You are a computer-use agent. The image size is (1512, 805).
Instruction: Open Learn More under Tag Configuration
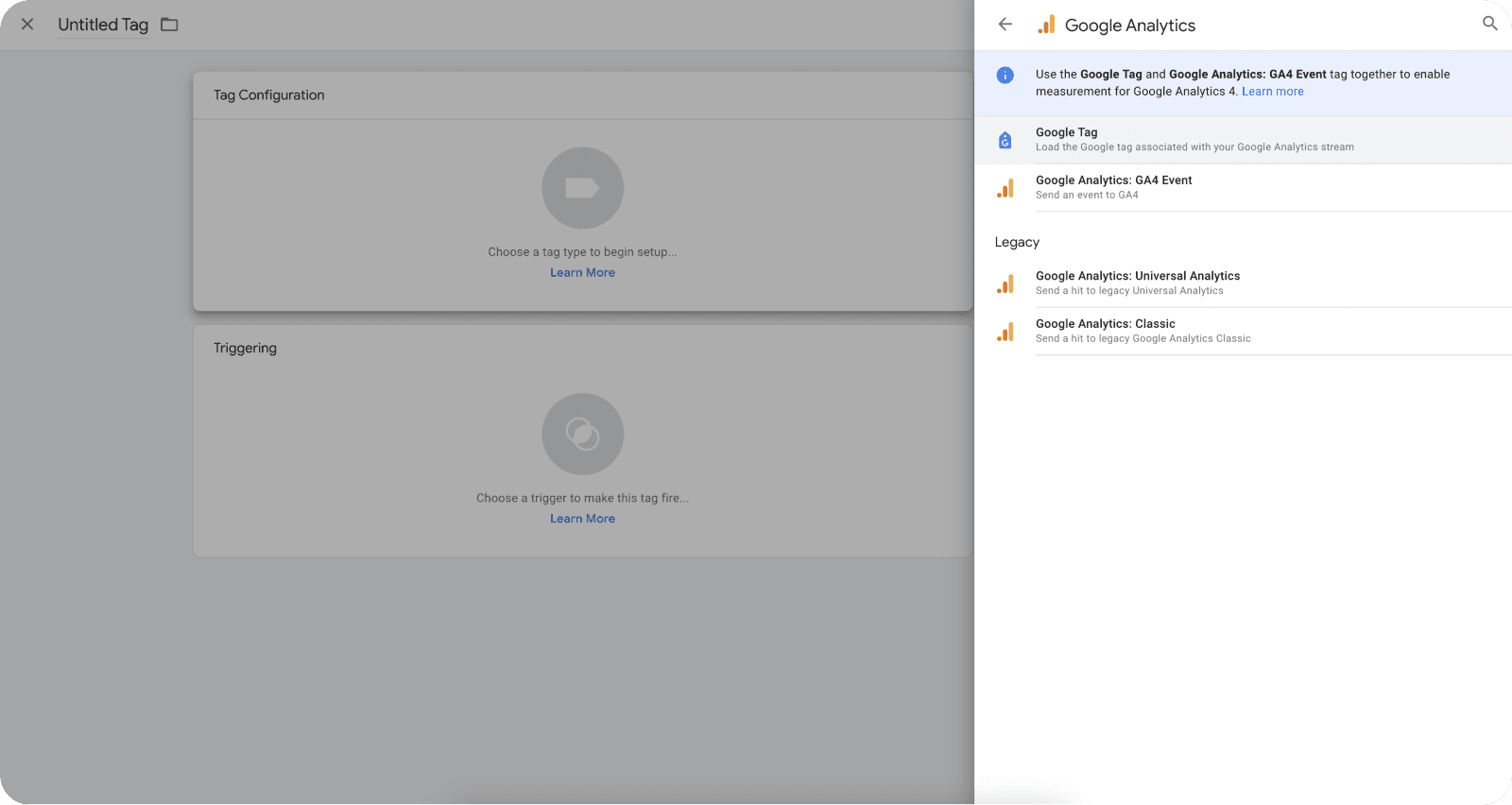[x=582, y=273]
